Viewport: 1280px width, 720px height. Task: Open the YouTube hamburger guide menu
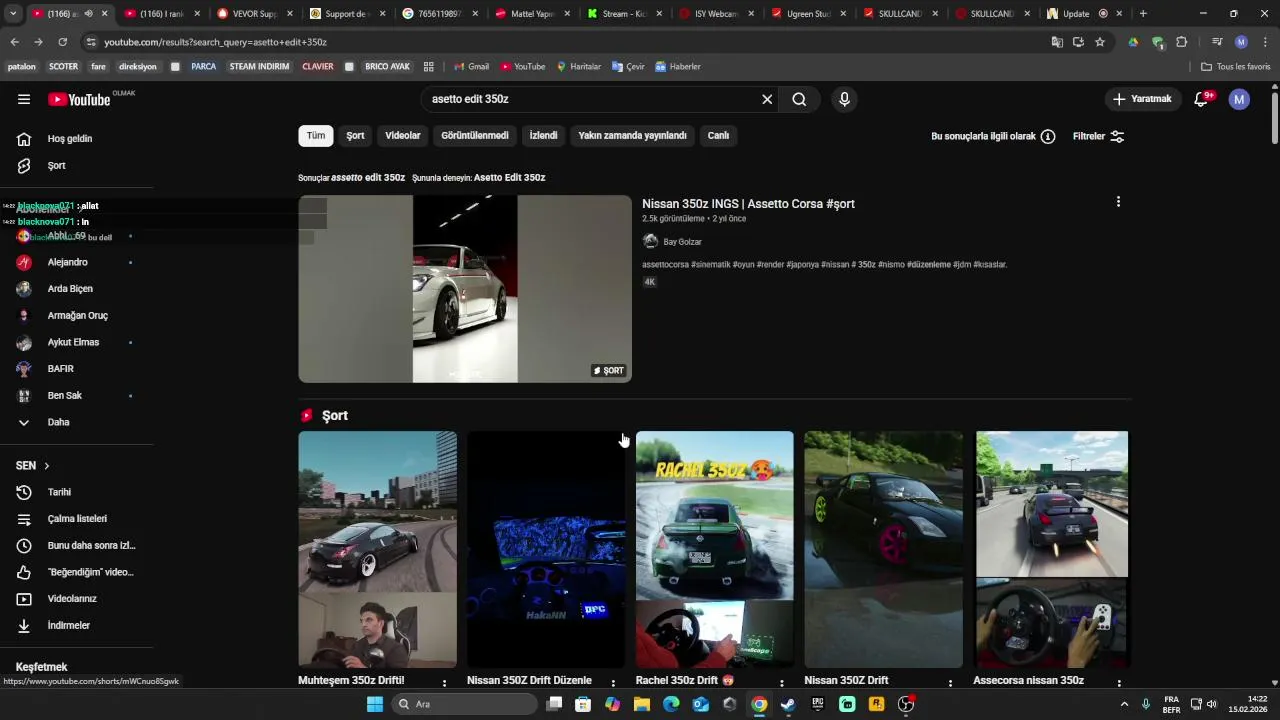click(x=24, y=99)
